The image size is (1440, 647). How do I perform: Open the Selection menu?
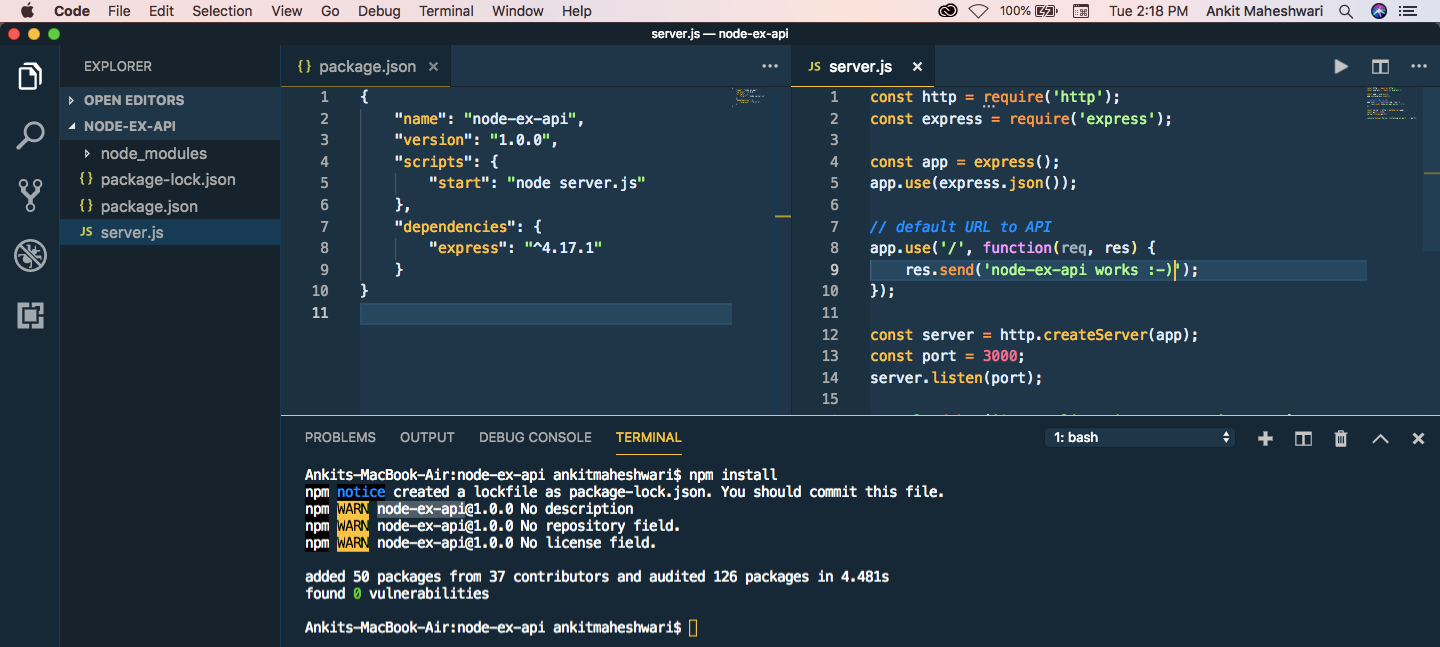pyautogui.click(x=222, y=11)
